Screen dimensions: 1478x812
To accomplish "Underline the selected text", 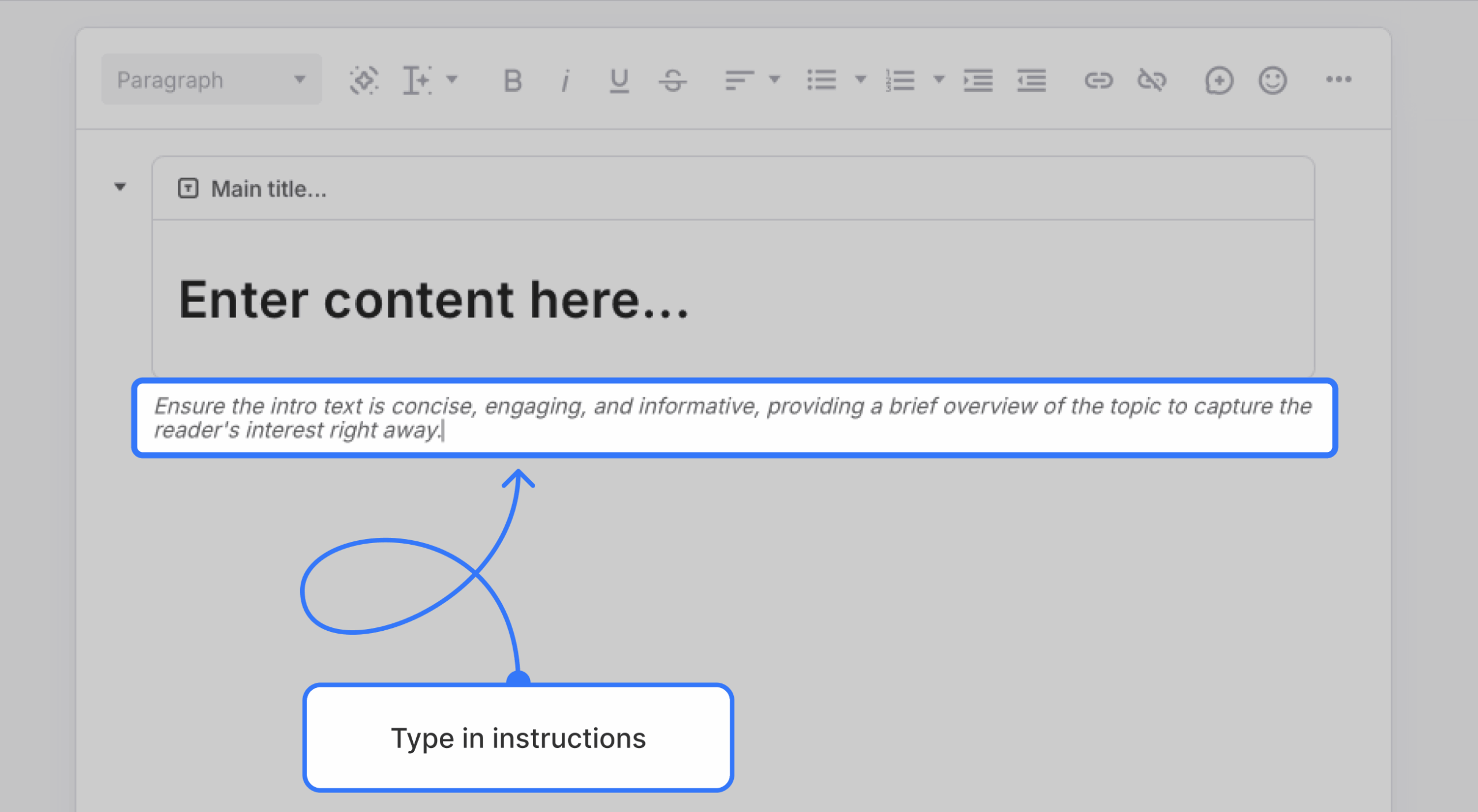I will [618, 80].
